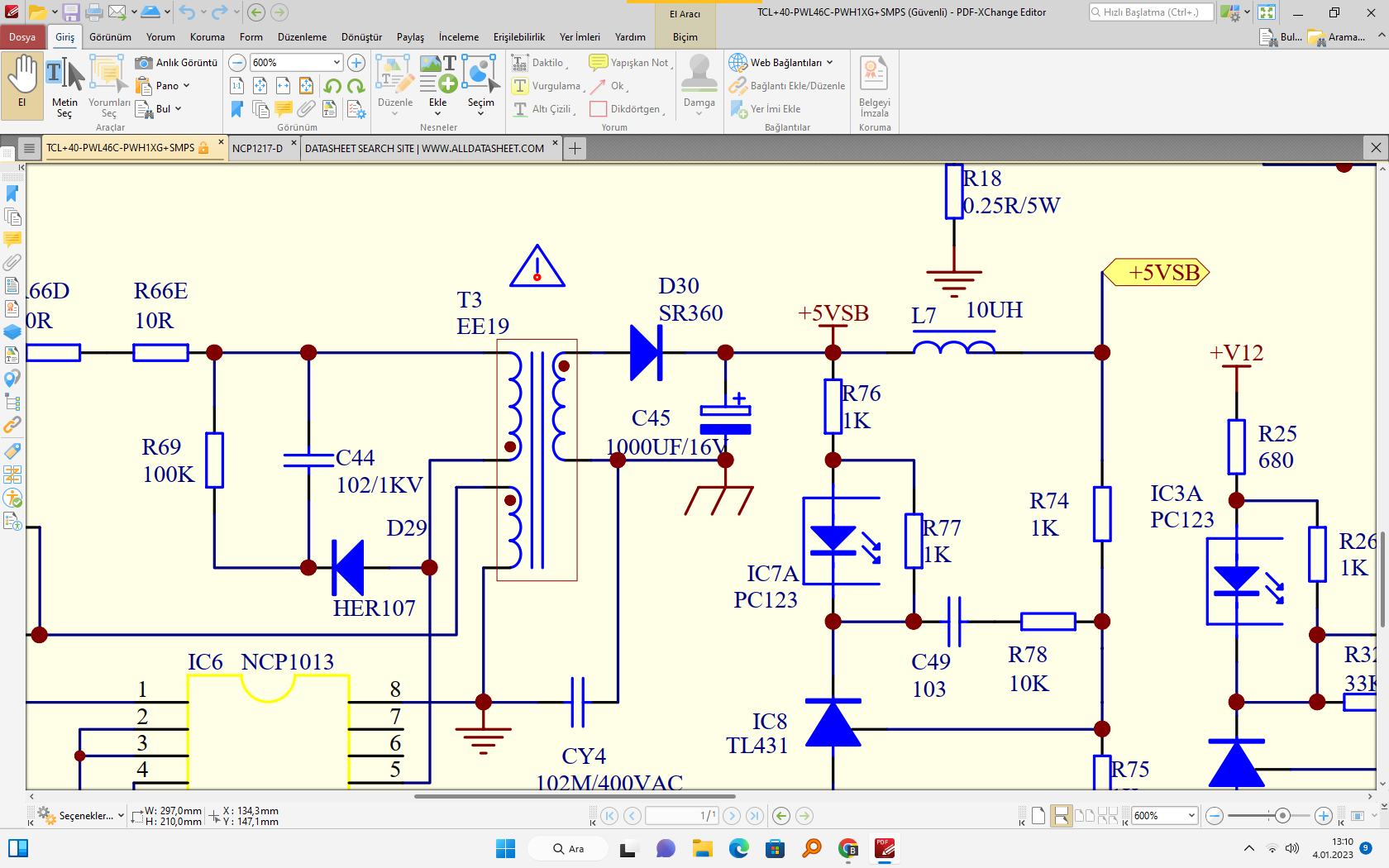Toggle the Metin Seç text selection tool
Viewport: 1389px width, 868px height.
(x=64, y=83)
